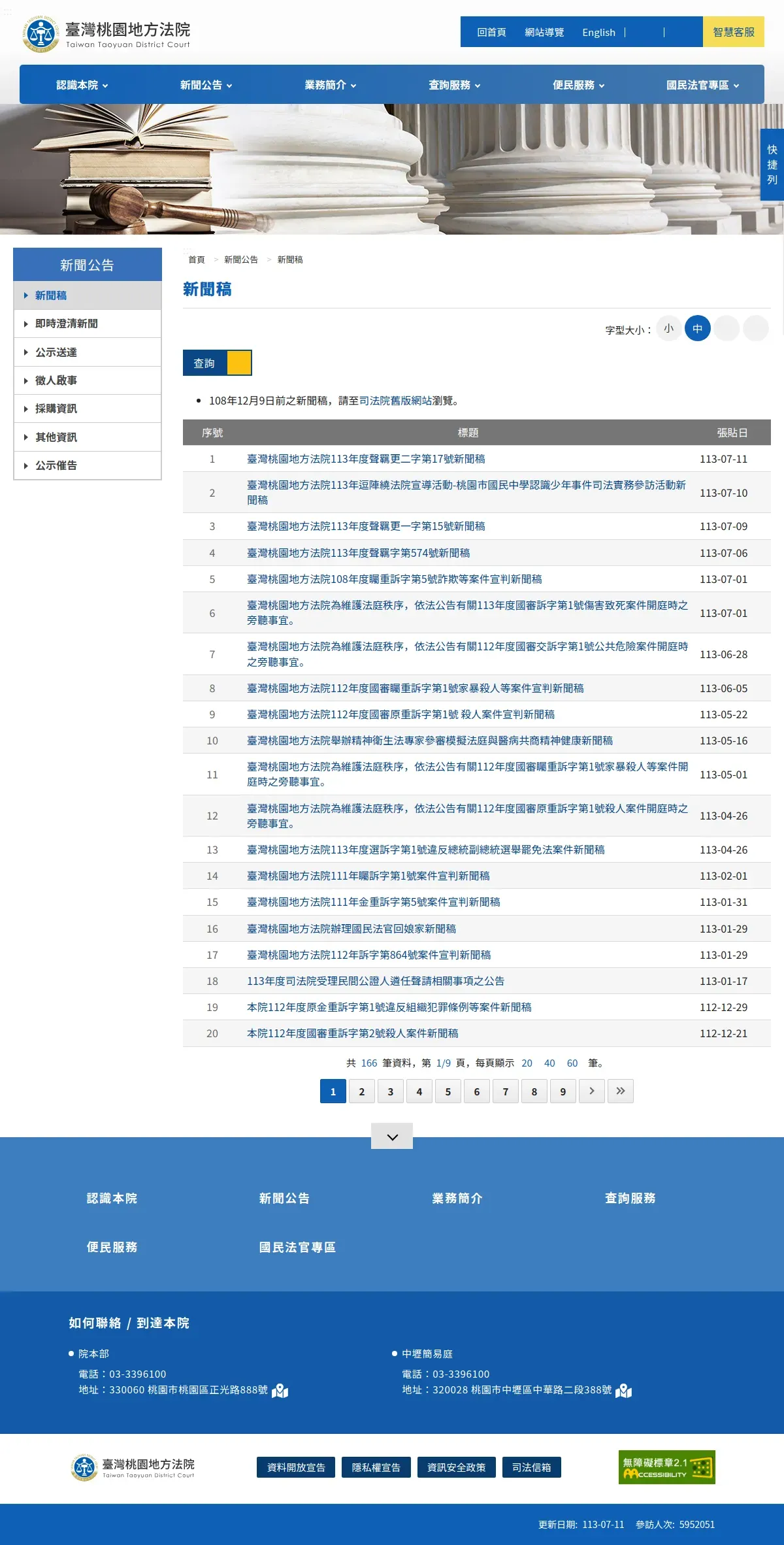
Task: Click footer 業務簡介 link
Action: click(457, 1198)
